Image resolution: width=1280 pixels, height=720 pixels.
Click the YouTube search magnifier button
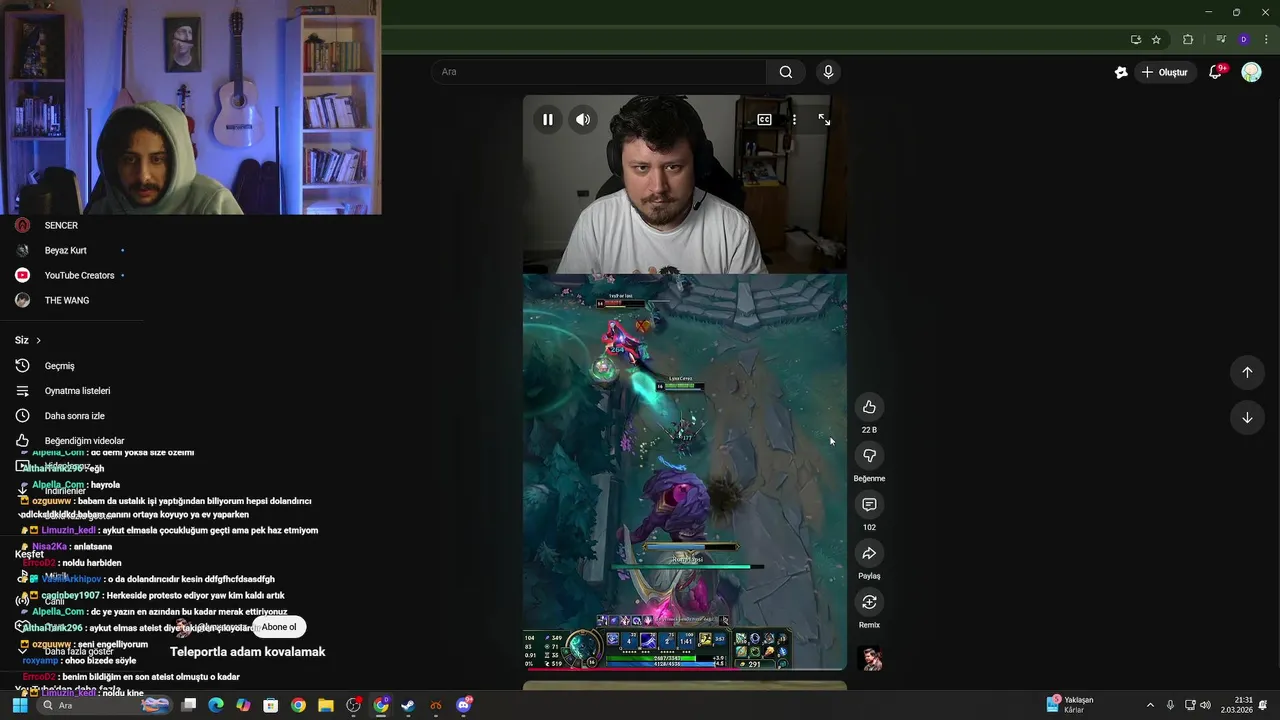click(x=786, y=72)
